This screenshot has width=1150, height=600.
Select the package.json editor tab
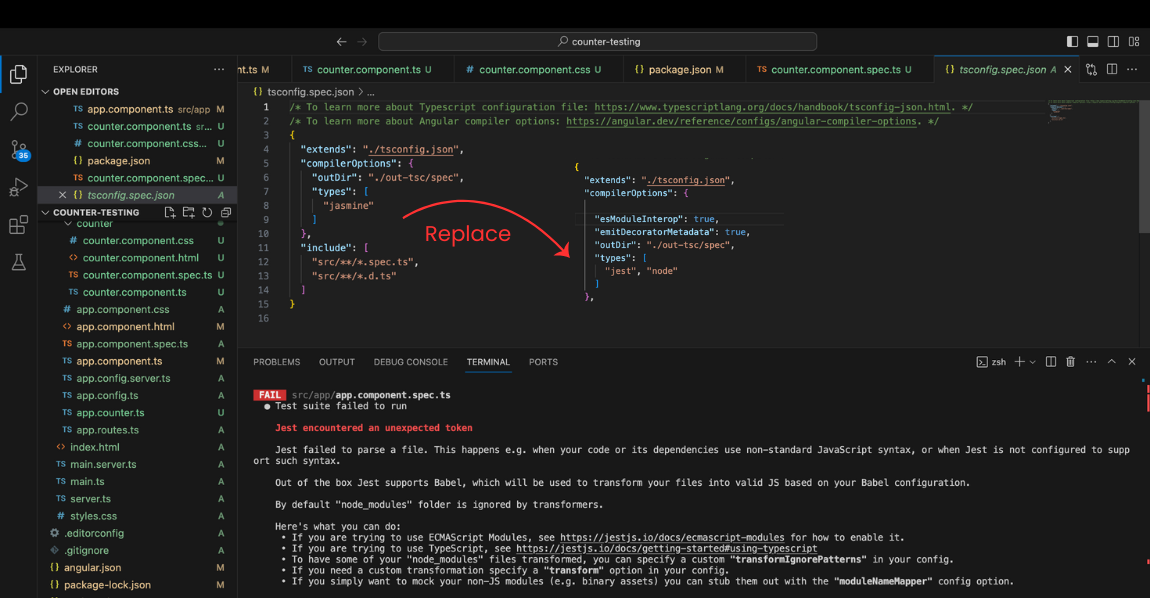click(683, 70)
